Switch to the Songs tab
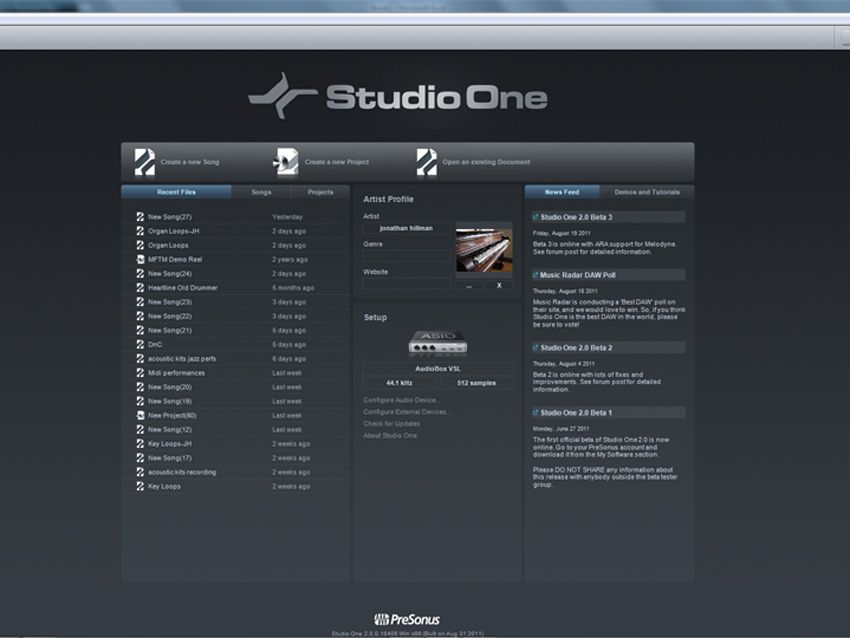 (260, 192)
